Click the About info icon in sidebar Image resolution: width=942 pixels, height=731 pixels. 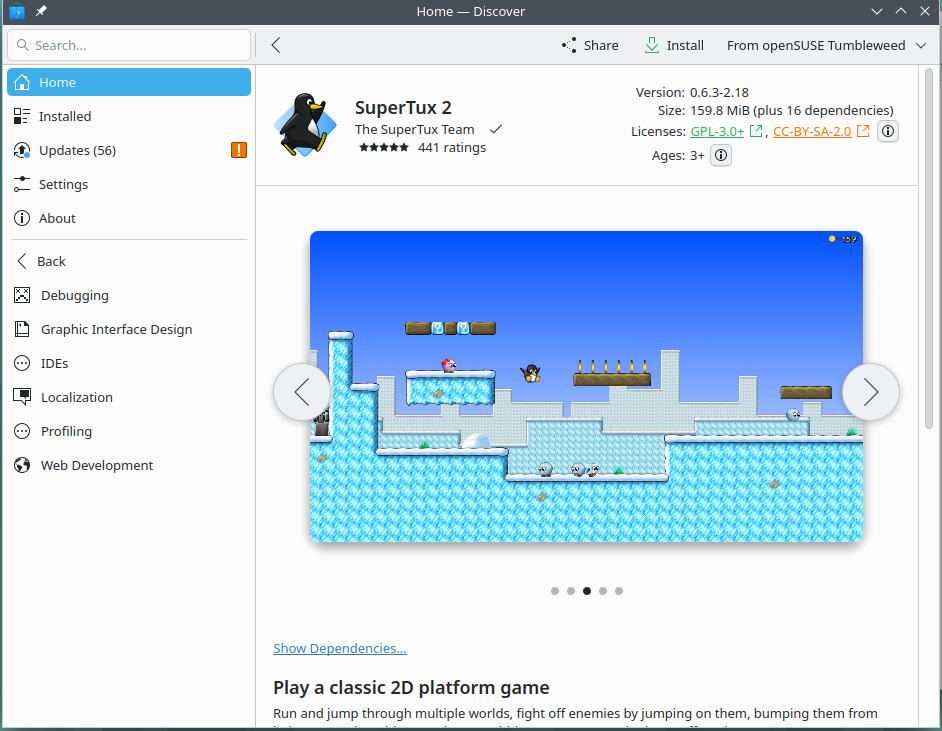(22, 218)
